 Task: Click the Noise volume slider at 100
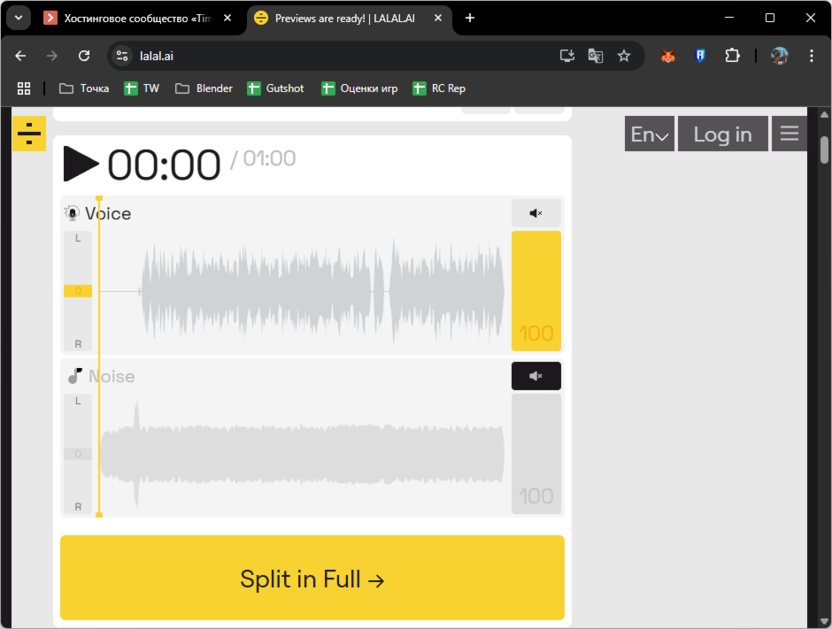[x=536, y=453]
